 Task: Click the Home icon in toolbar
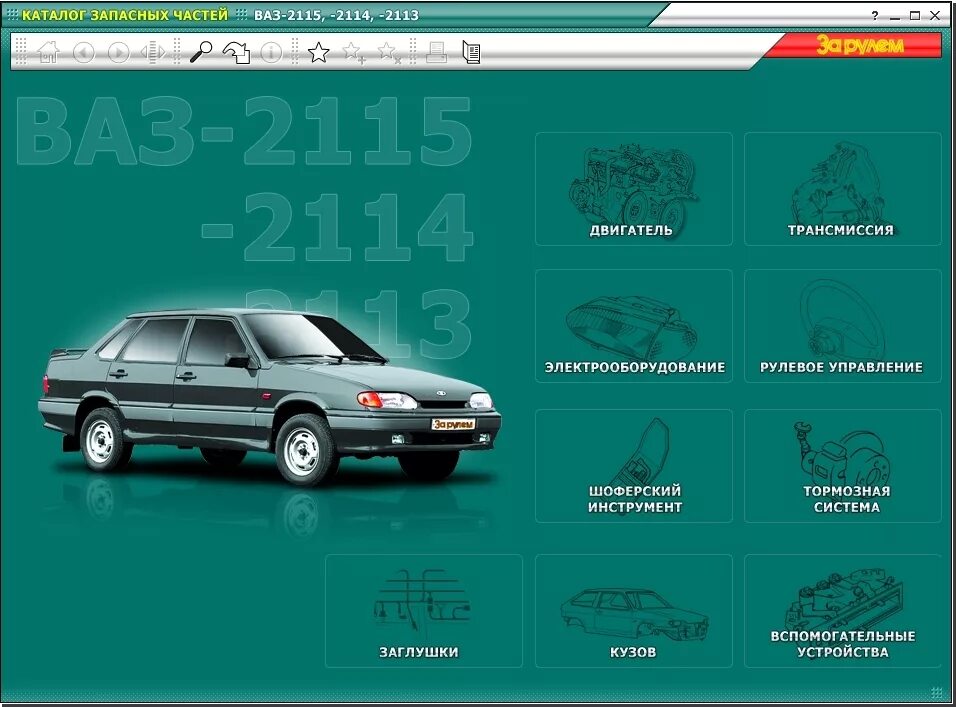click(48, 52)
